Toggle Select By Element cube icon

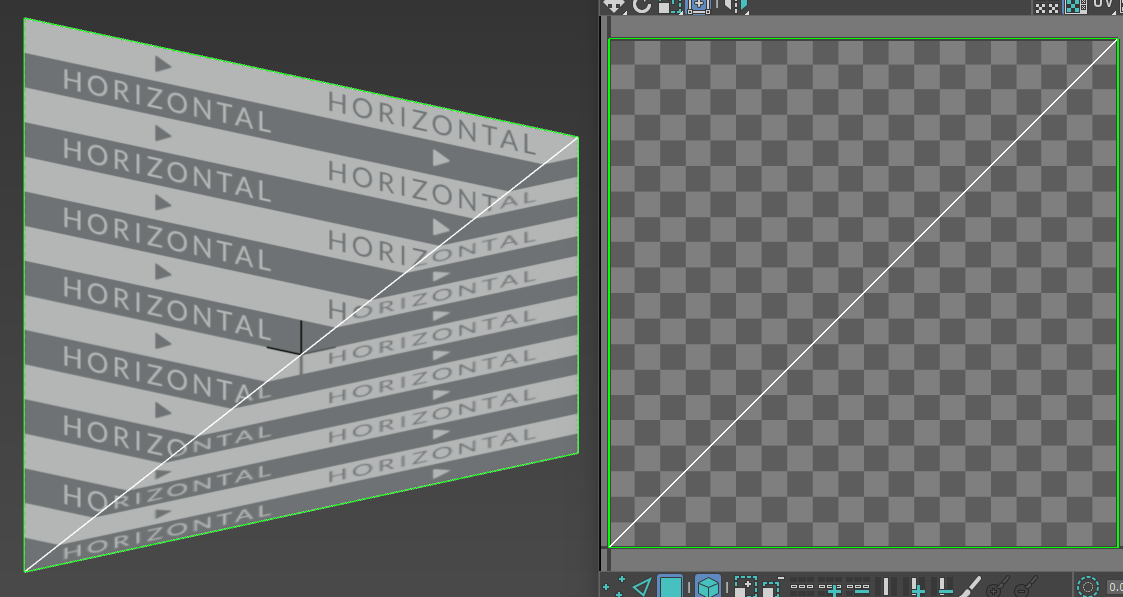[708, 587]
